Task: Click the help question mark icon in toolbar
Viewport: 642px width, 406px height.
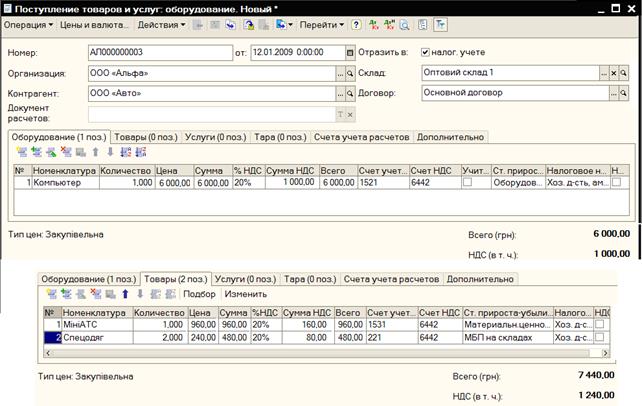Action: click(x=356, y=24)
